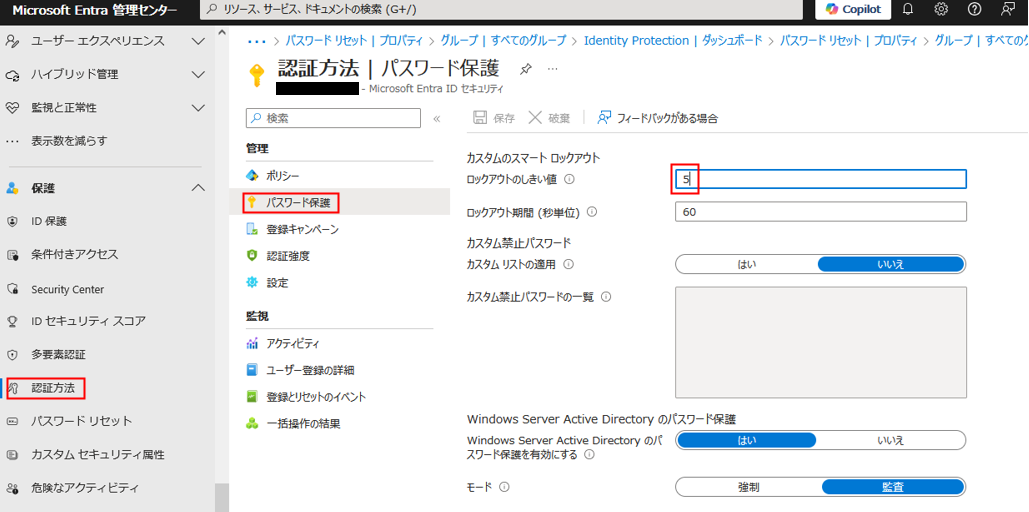Show info for カスタム リストの適用
This screenshot has width=1029, height=512.
(568, 264)
